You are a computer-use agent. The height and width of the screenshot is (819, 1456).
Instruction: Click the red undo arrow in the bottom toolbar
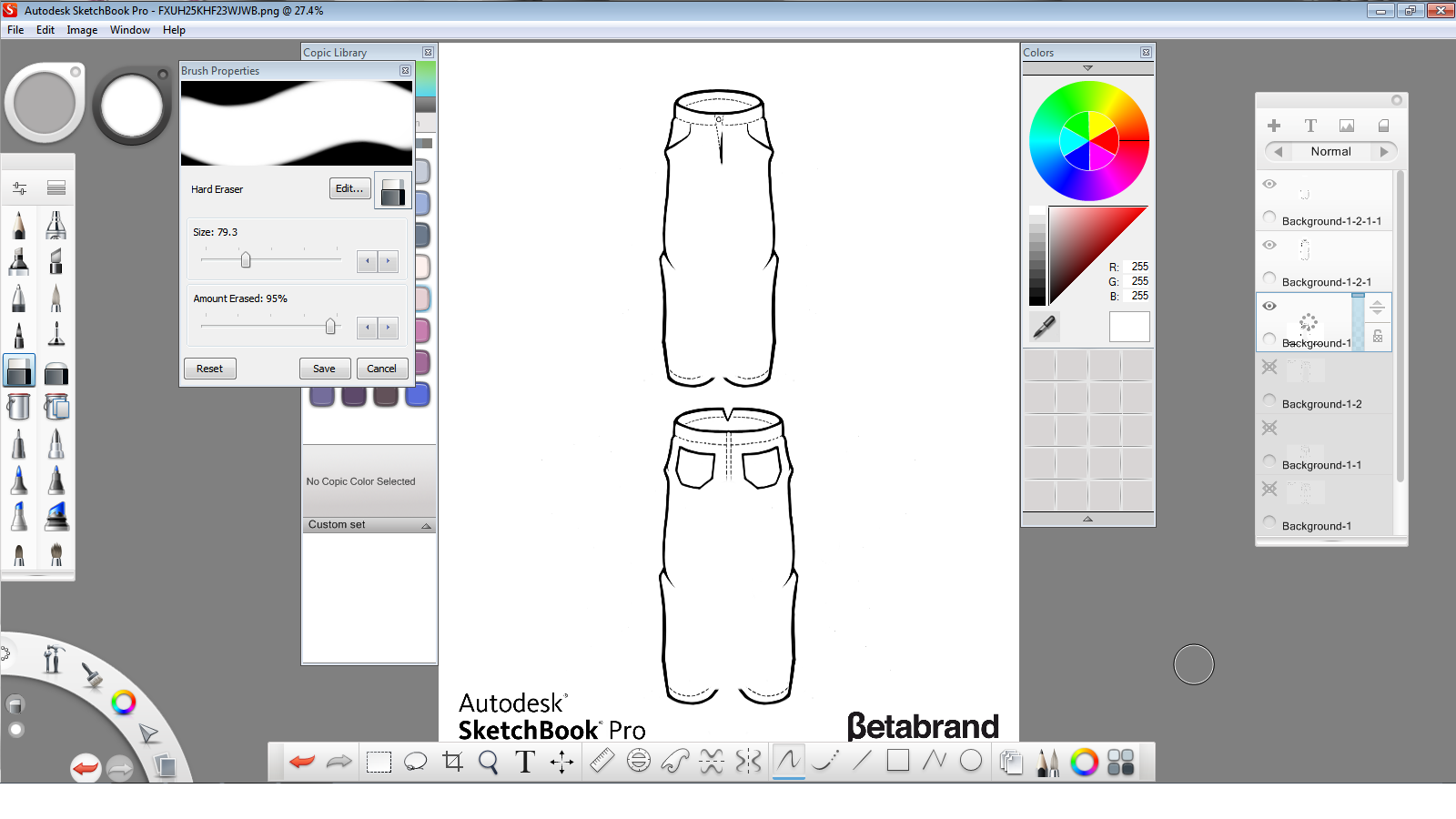point(301,762)
